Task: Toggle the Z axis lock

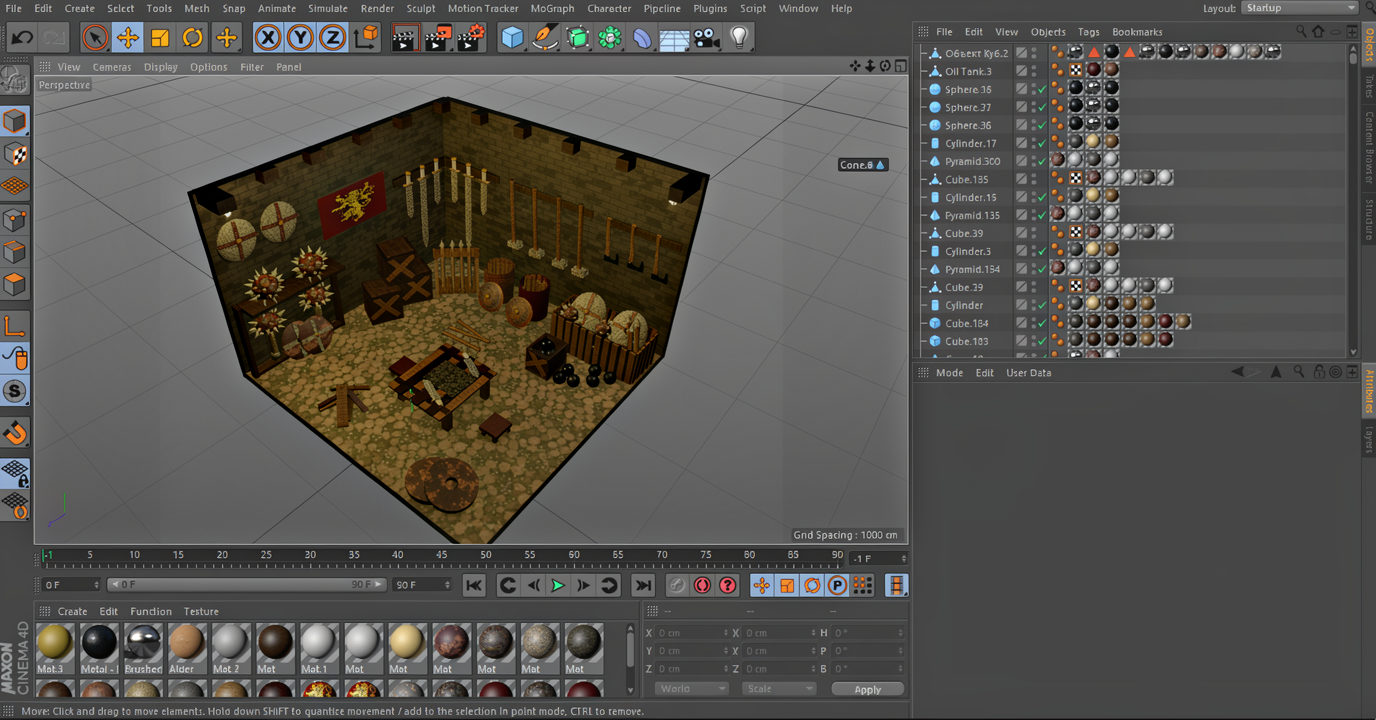Action: 332,38
